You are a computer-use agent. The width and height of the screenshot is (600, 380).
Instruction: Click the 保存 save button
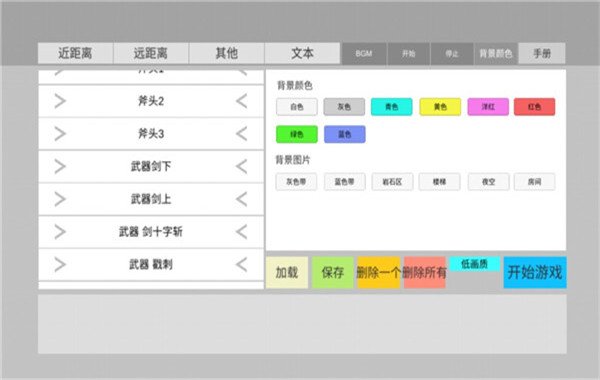coord(333,272)
